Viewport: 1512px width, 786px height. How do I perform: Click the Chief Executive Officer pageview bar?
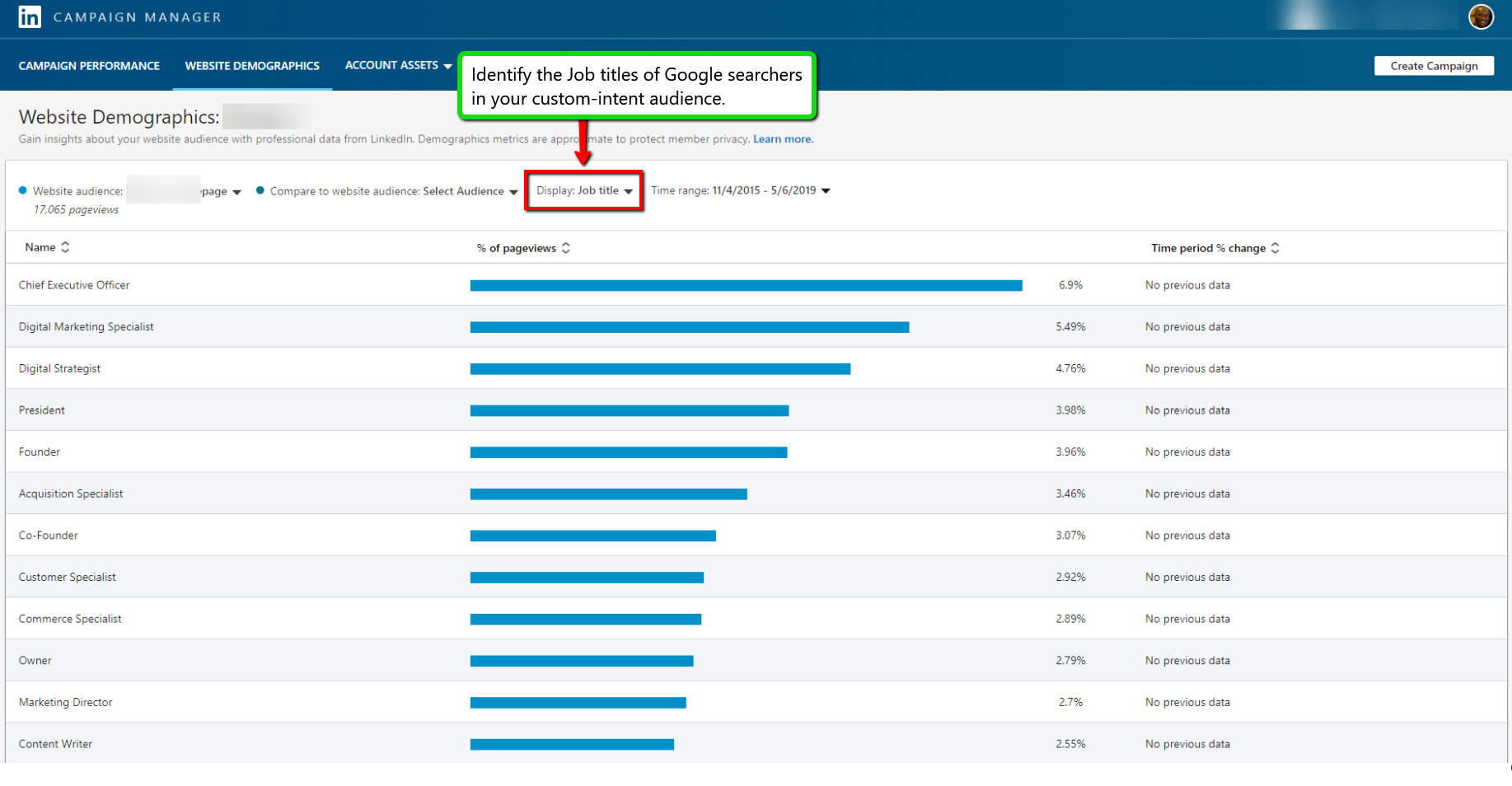pos(746,284)
